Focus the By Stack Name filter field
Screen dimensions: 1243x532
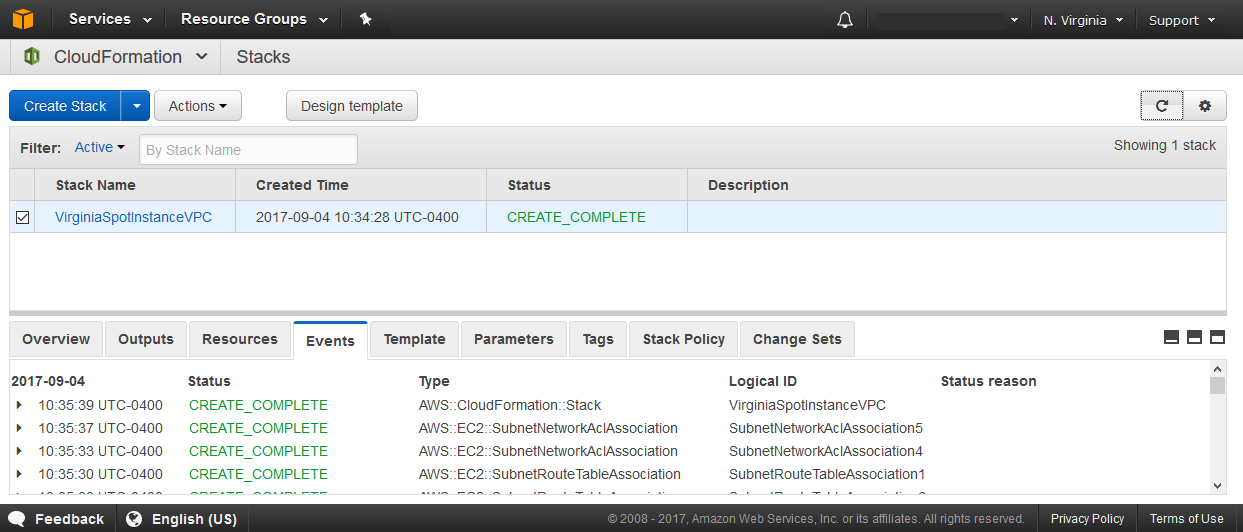(x=248, y=150)
